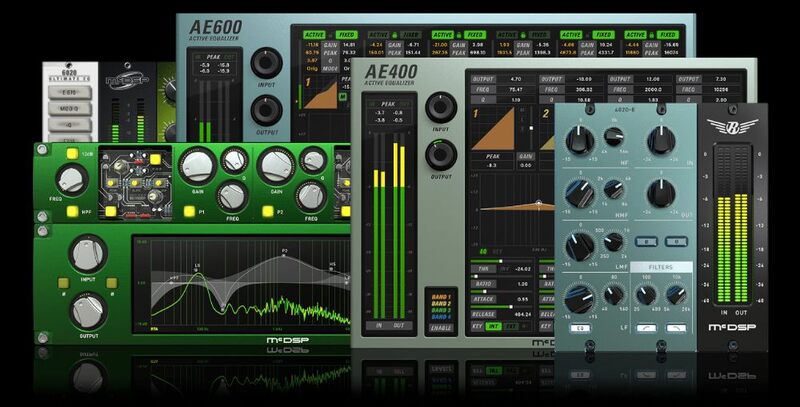Image resolution: width=800 pixels, height=407 pixels.
Task: Select the band 1 curve display in AE600
Action: click(321, 92)
